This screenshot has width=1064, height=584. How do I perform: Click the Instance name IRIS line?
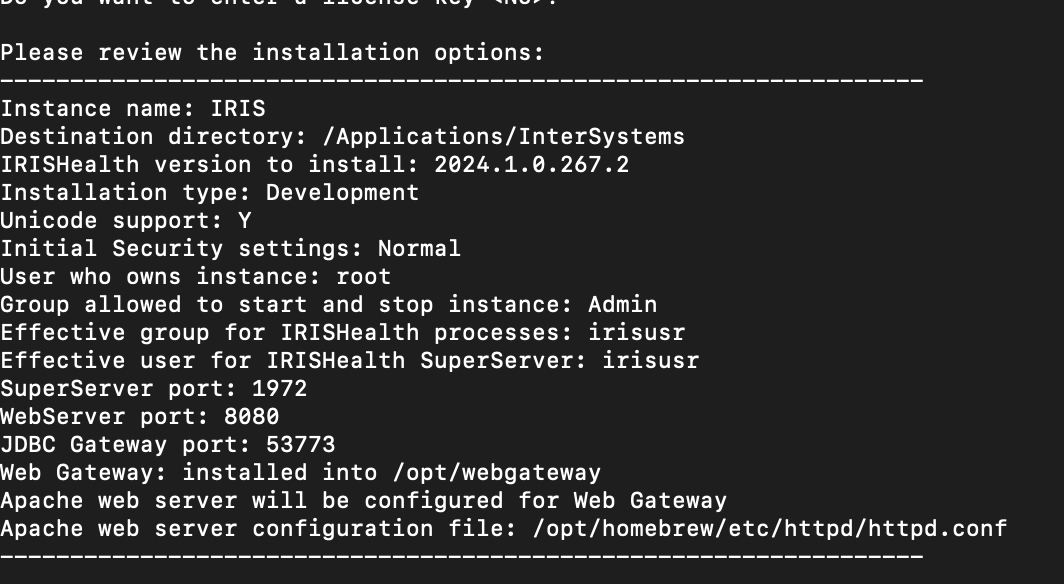(133, 108)
